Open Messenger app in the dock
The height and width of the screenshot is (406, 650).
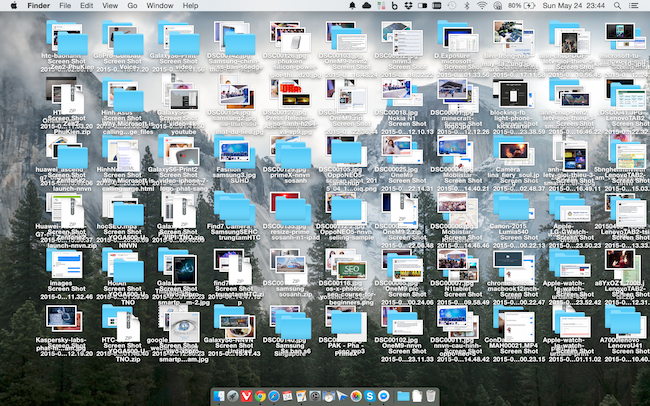(384, 396)
